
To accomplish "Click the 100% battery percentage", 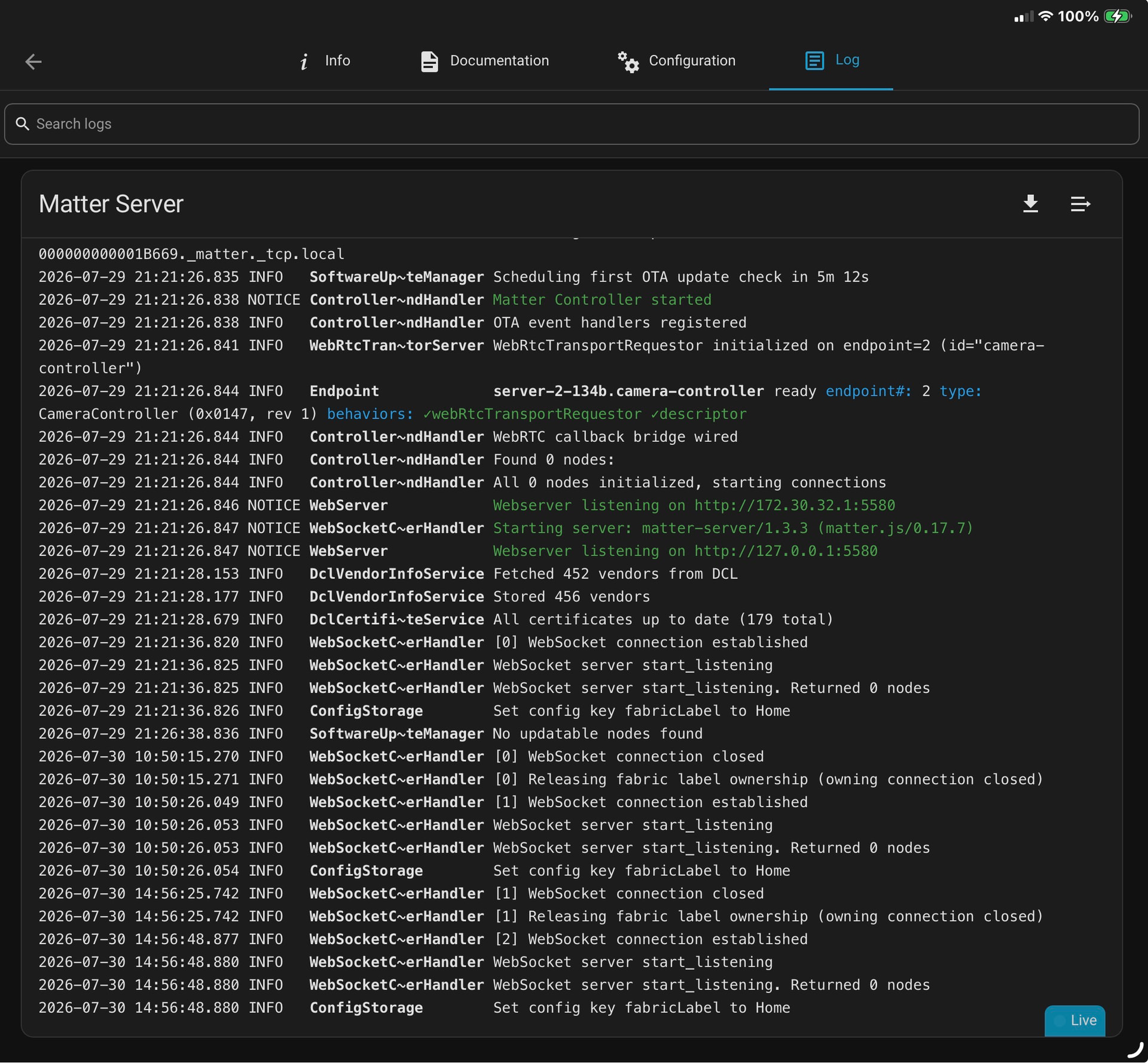I will (1078, 16).
